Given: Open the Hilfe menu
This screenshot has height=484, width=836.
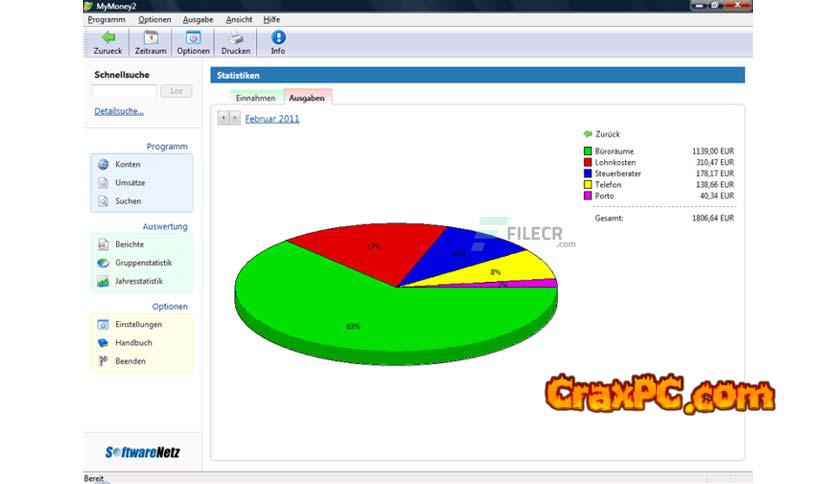Looking at the screenshot, I should [x=271, y=20].
